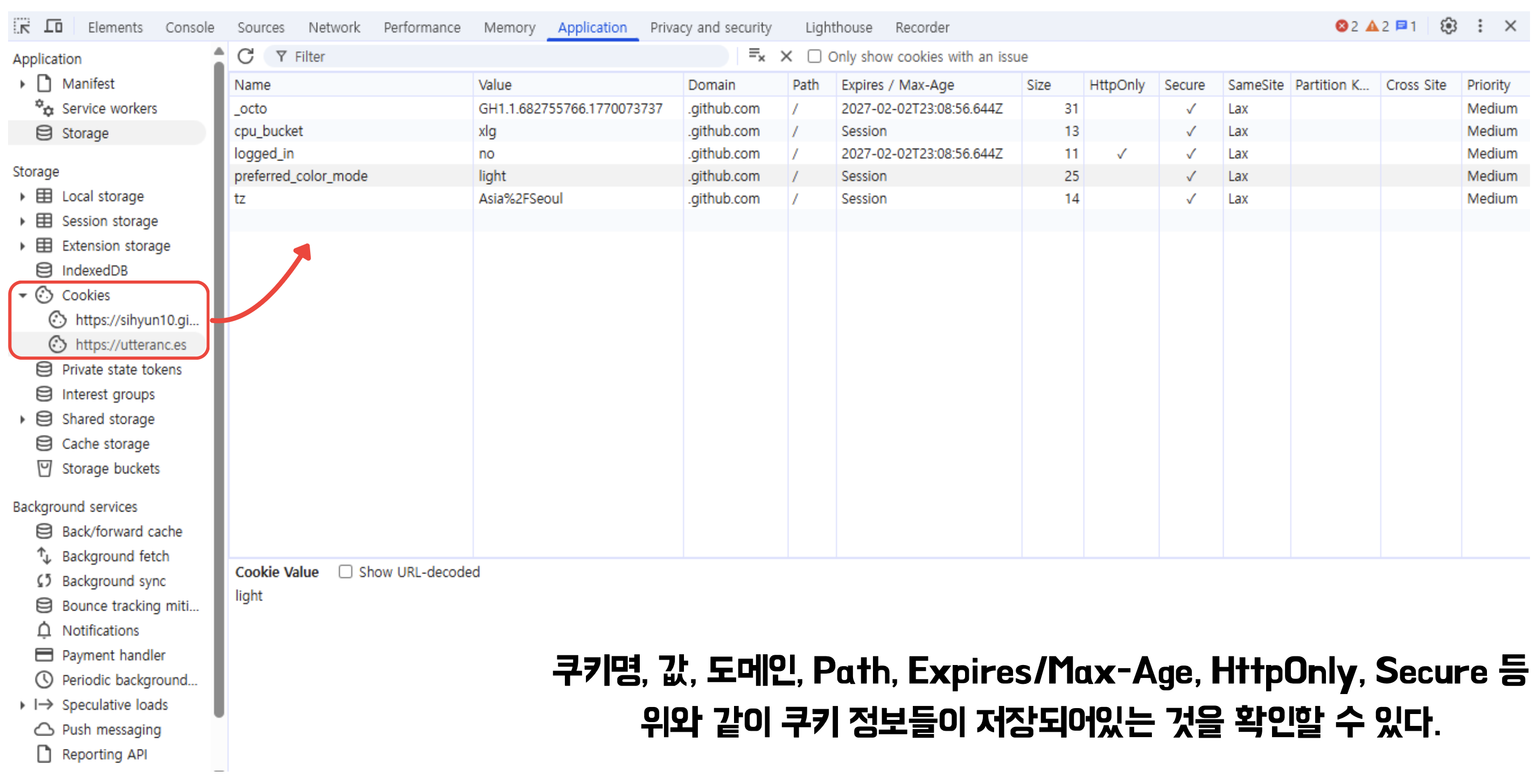Click the delete selected cookie X icon

tap(786, 56)
